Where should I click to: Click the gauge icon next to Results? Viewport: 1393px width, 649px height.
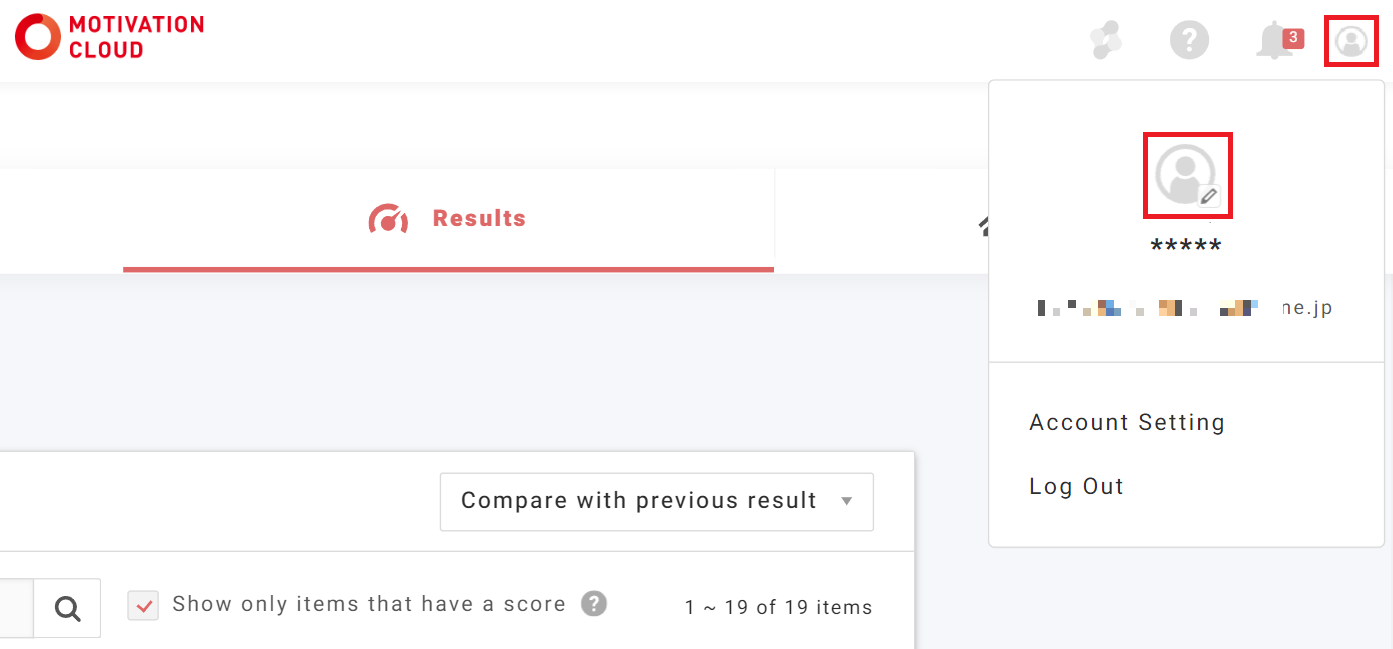[388, 219]
